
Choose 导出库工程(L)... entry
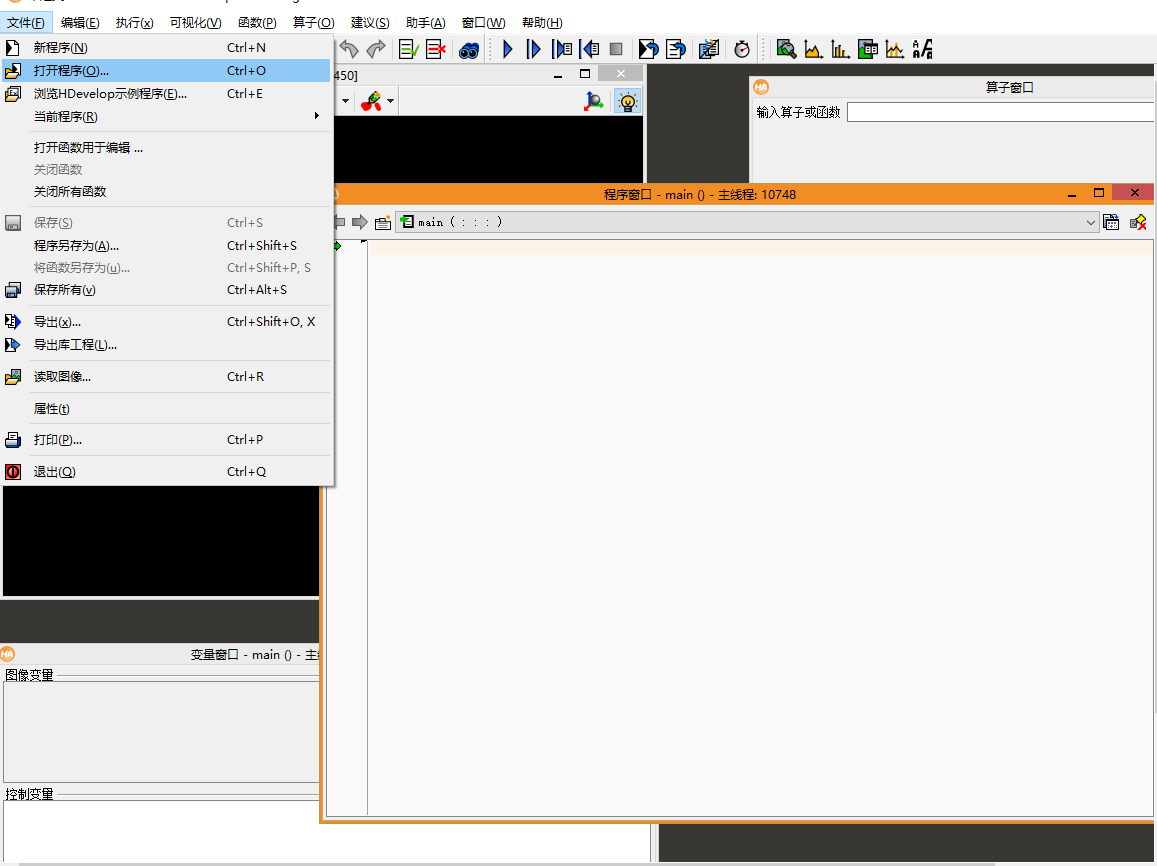166,344
